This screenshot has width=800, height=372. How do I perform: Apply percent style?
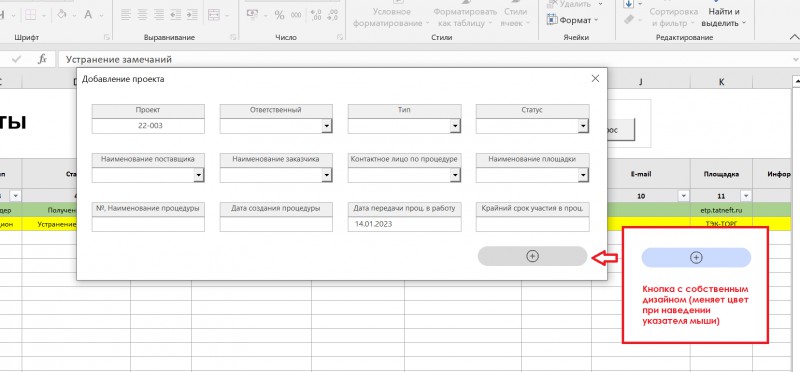279,15
